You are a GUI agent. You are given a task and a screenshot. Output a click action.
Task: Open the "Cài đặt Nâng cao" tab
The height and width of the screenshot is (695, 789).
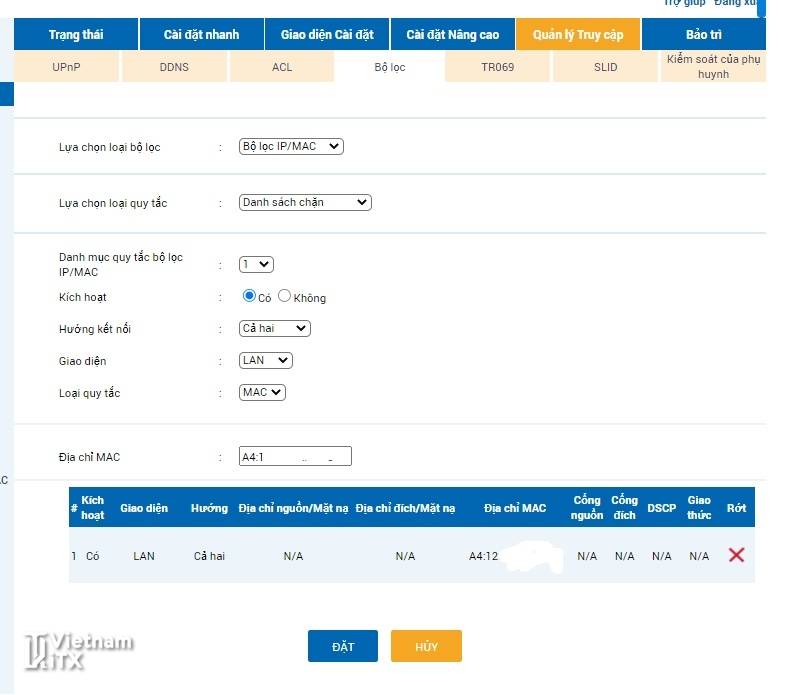pyautogui.click(x=452, y=35)
